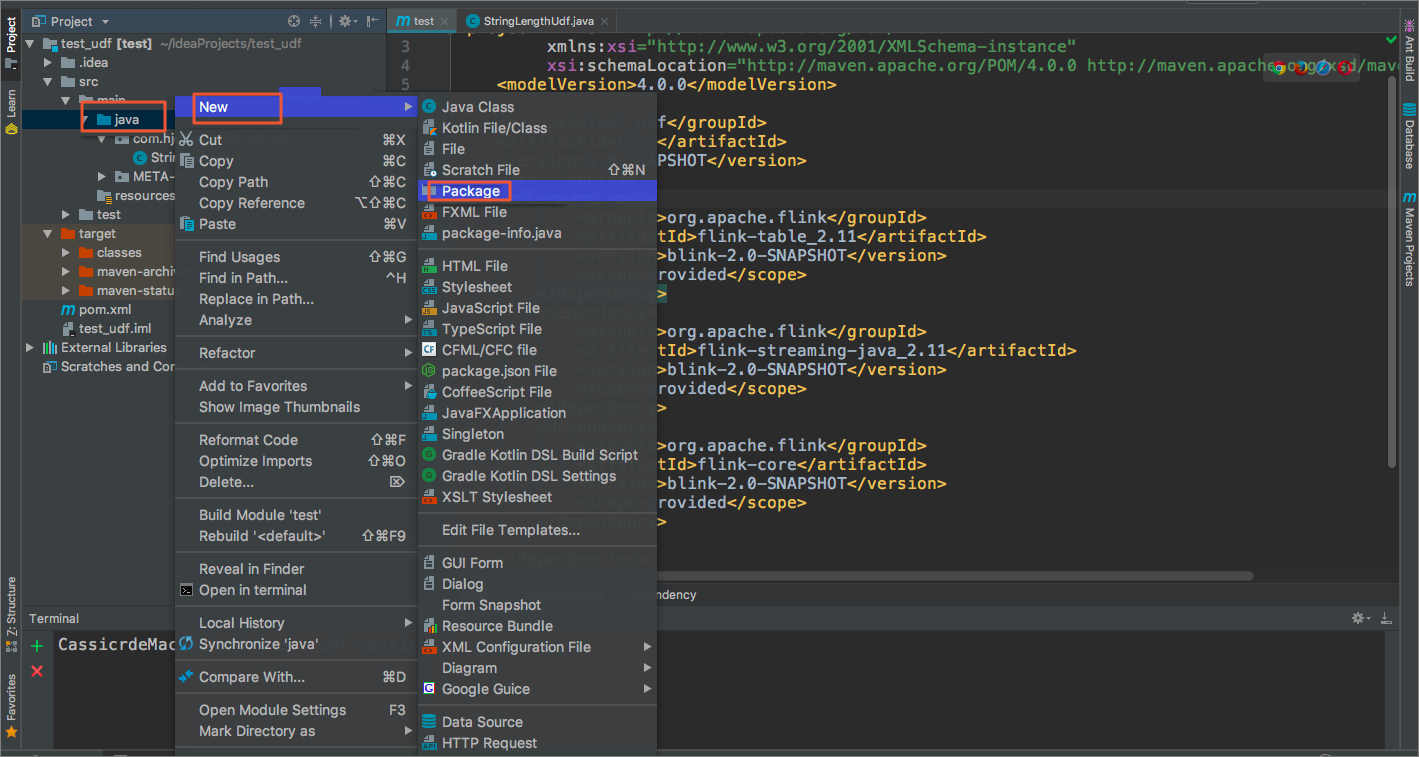This screenshot has width=1419, height=757.
Task: Click the editor vertical scrollbar
Action: 1394,270
